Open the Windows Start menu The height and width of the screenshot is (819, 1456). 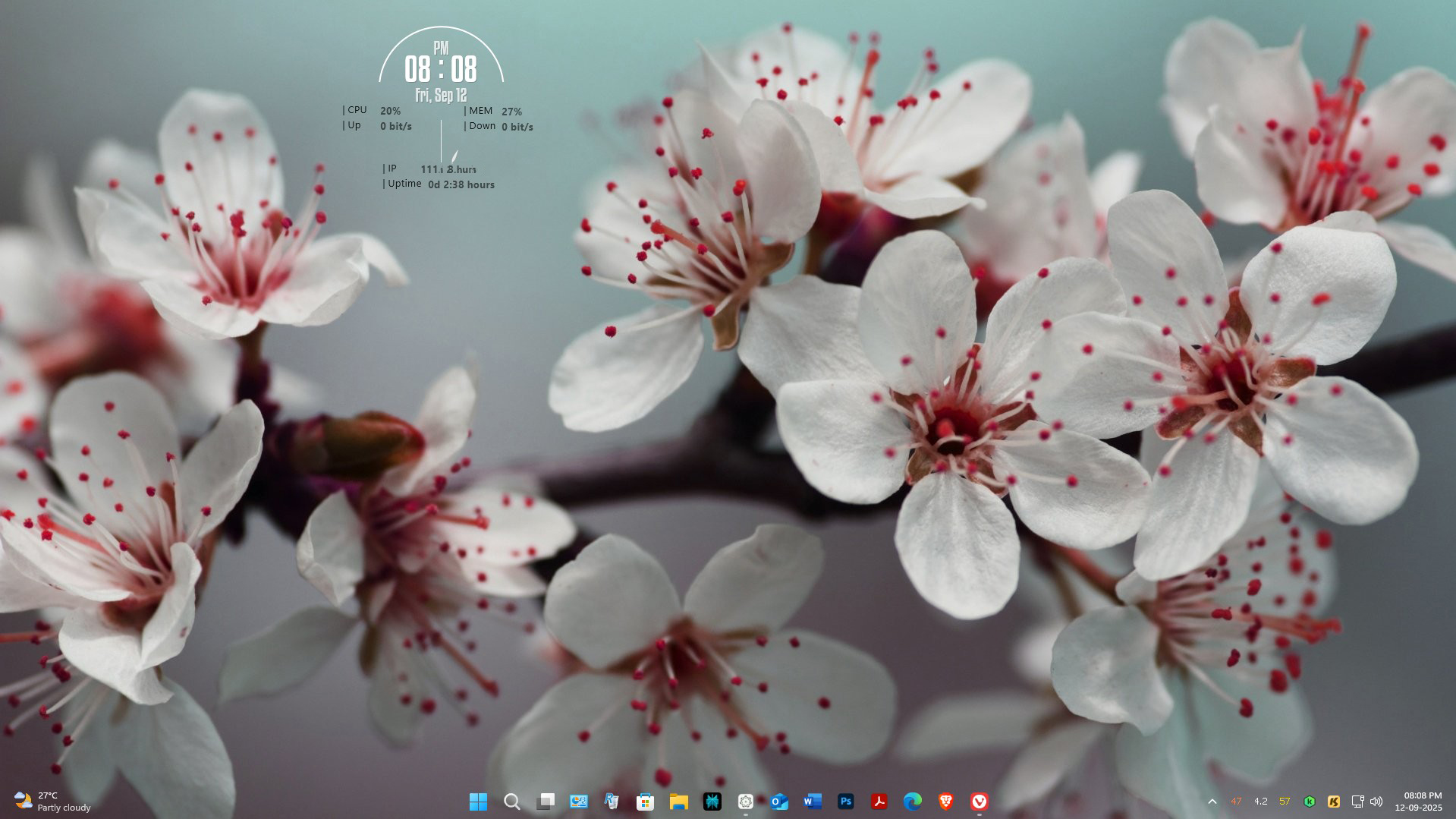[x=478, y=802]
